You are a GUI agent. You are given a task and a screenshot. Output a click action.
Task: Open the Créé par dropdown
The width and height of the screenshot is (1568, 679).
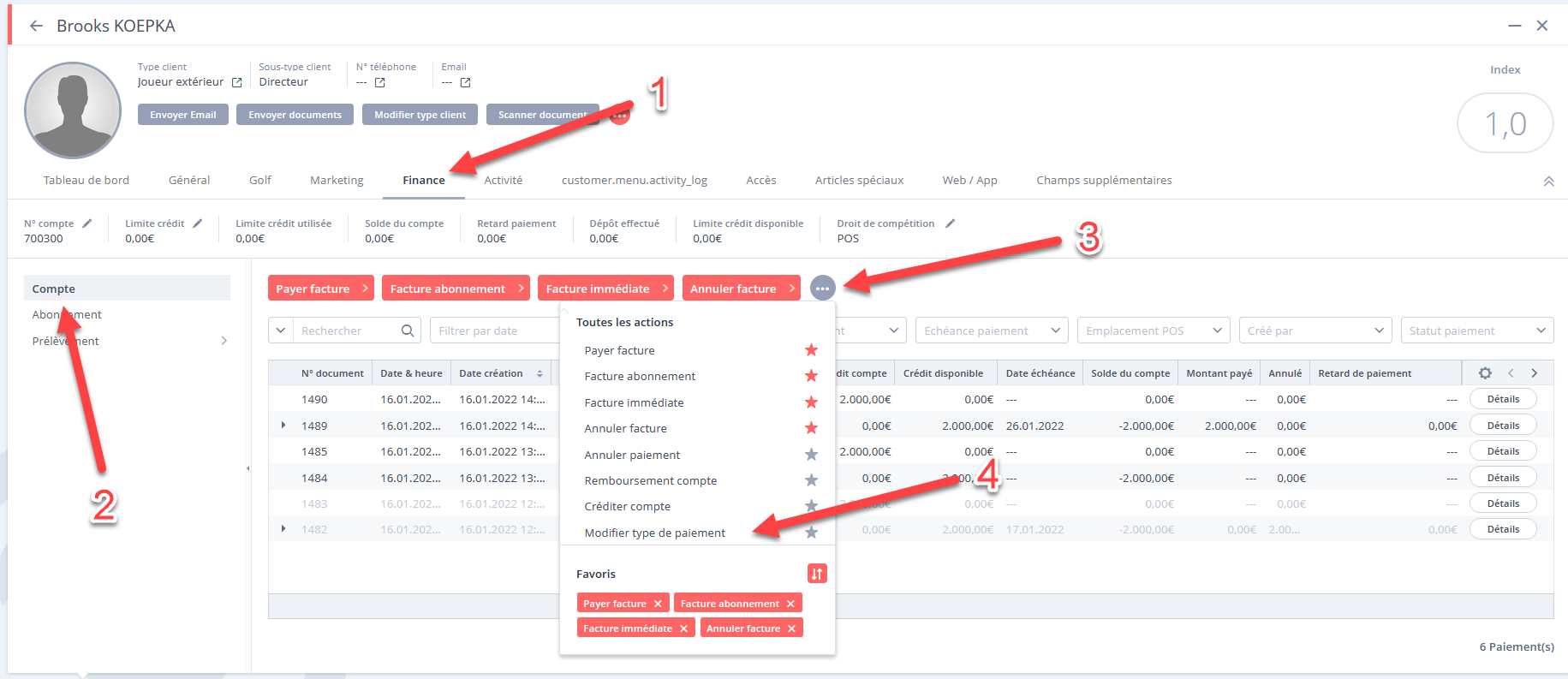click(x=1315, y=331)
